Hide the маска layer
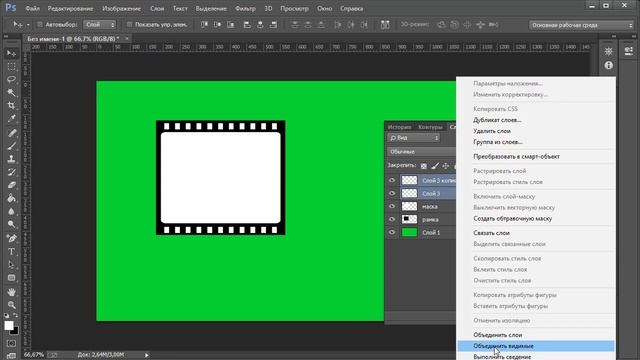 point(392,206)
